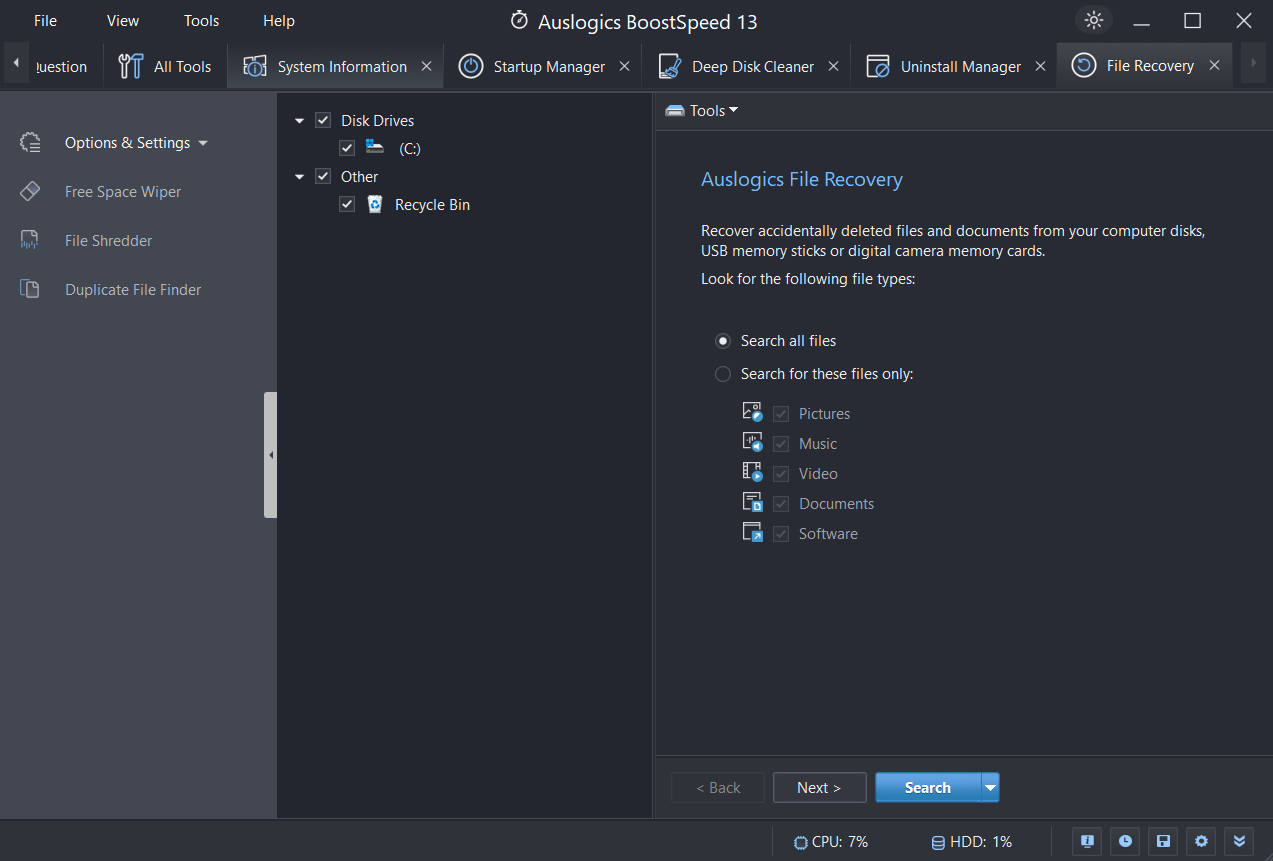Click the Search button

pos(928,788)
